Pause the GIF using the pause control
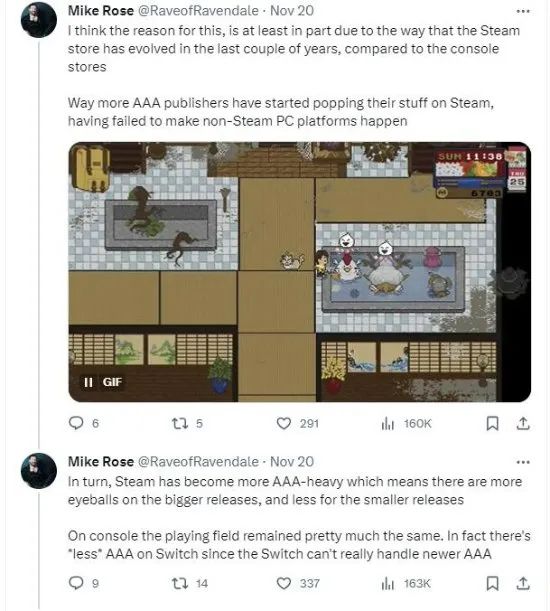The width and height of the screenshot is (550, 611). [88, 382]
